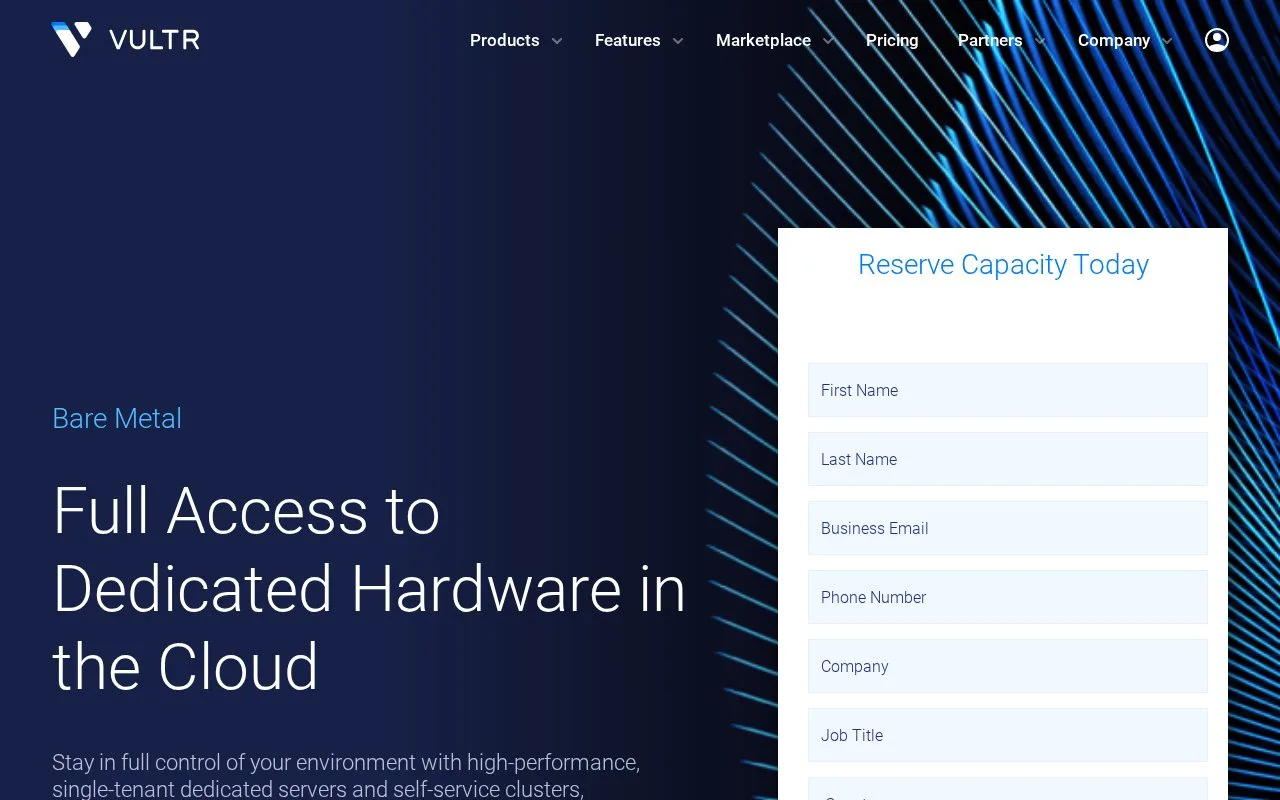Image resolution: width=1280 pixels, height=800 pixels.
Task: Click into the Company input field
Action: pyautogui.click(x=1008, y=666)
